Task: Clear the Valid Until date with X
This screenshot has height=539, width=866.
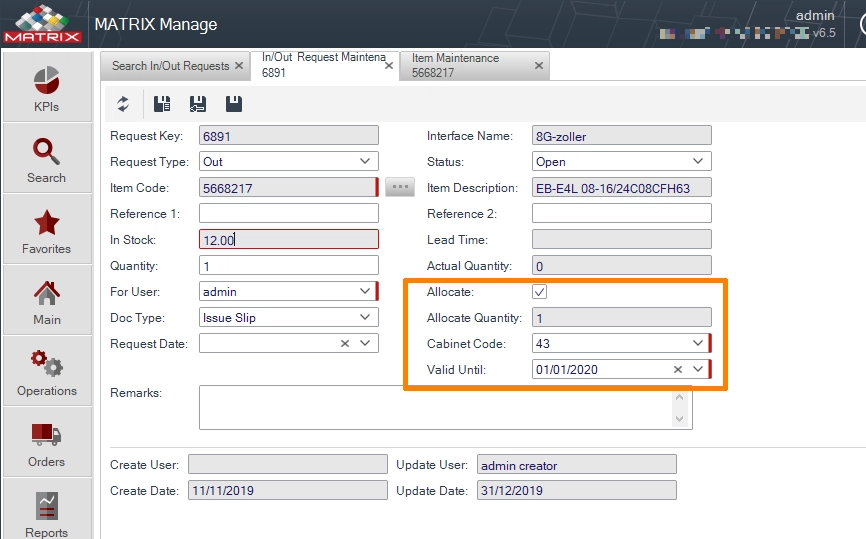Action: point(678,369)
